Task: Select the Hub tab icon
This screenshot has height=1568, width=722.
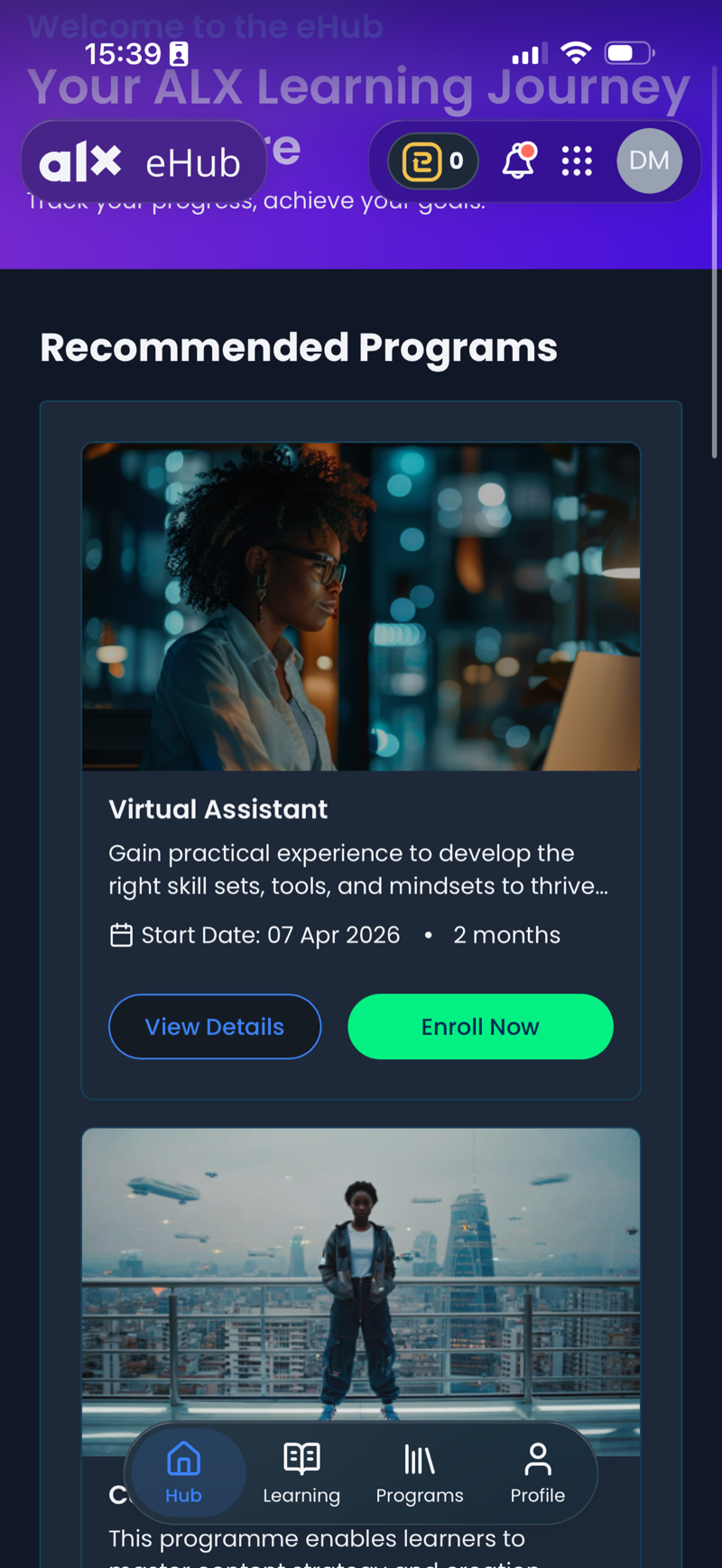Action: pos(183,1458)
